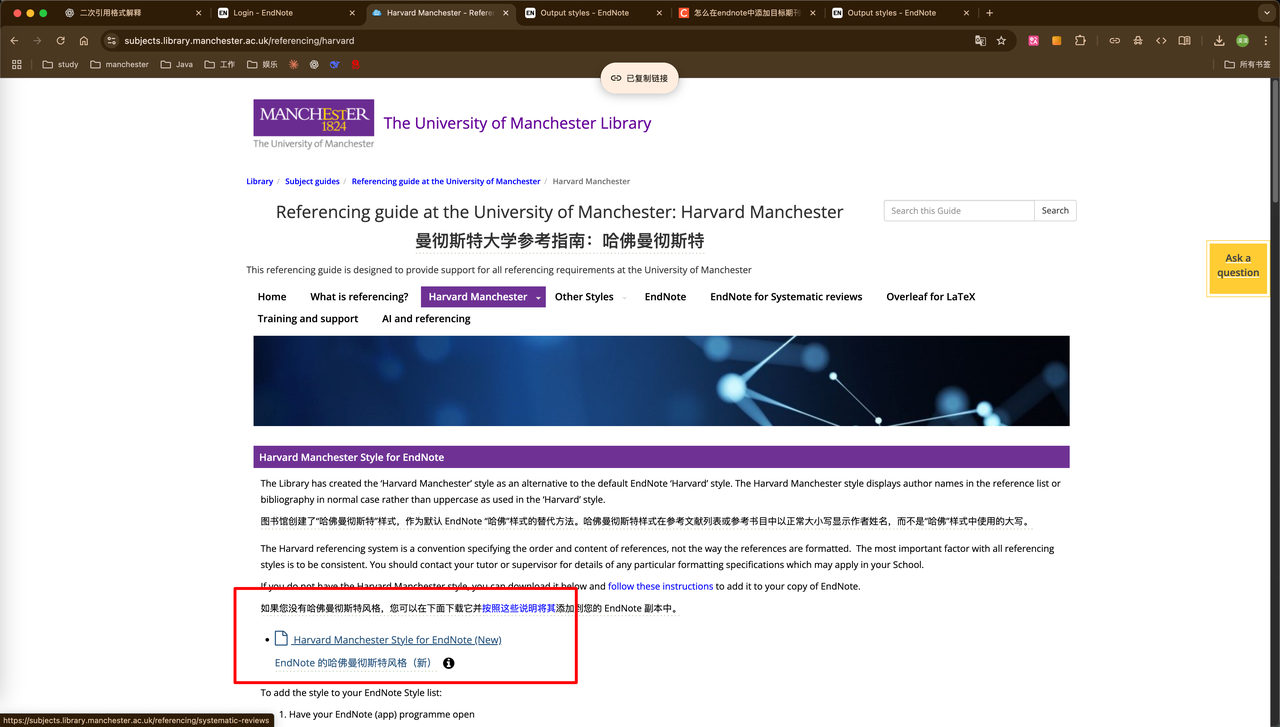The height and width of the screenshot is (727, 1280).
Task: Open the Java bookmarks folder
Action: pos(177,64)
